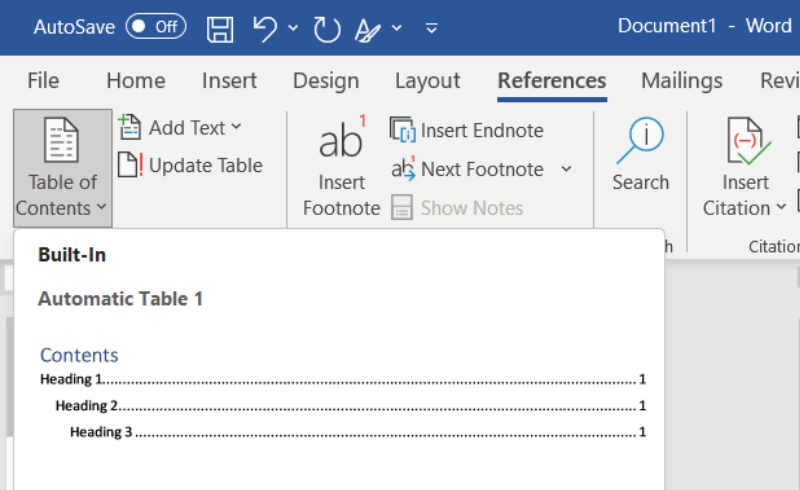
Task: Open the Undo history dropdown arrow
Action: [x=293, y=28]
